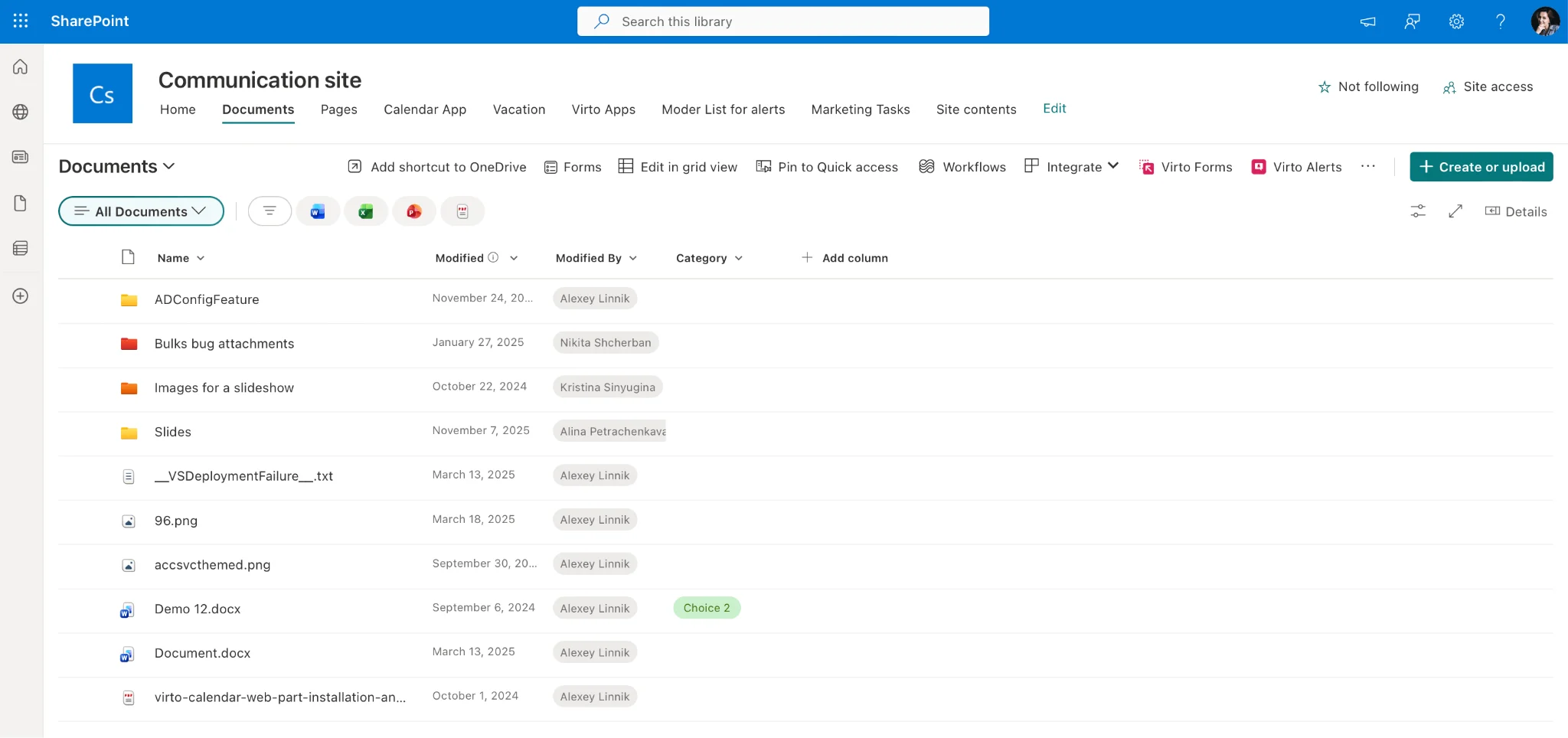Viewport: 1568px width, 738px height.
Task: Click Add shortcut to OneDrive
Action: (x=437, y=167)
